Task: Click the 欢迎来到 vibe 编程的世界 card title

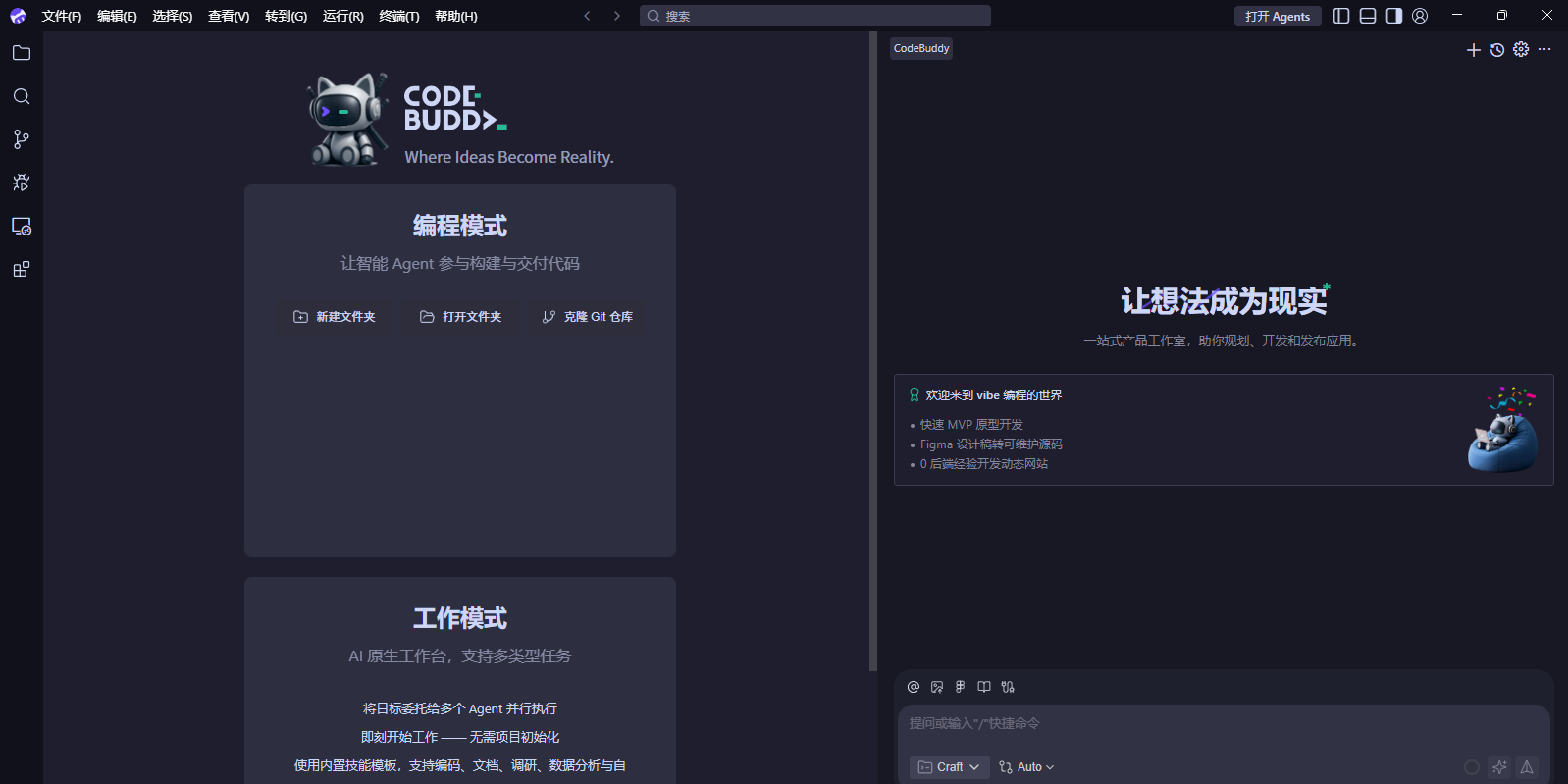Action: tap(993, 395)
